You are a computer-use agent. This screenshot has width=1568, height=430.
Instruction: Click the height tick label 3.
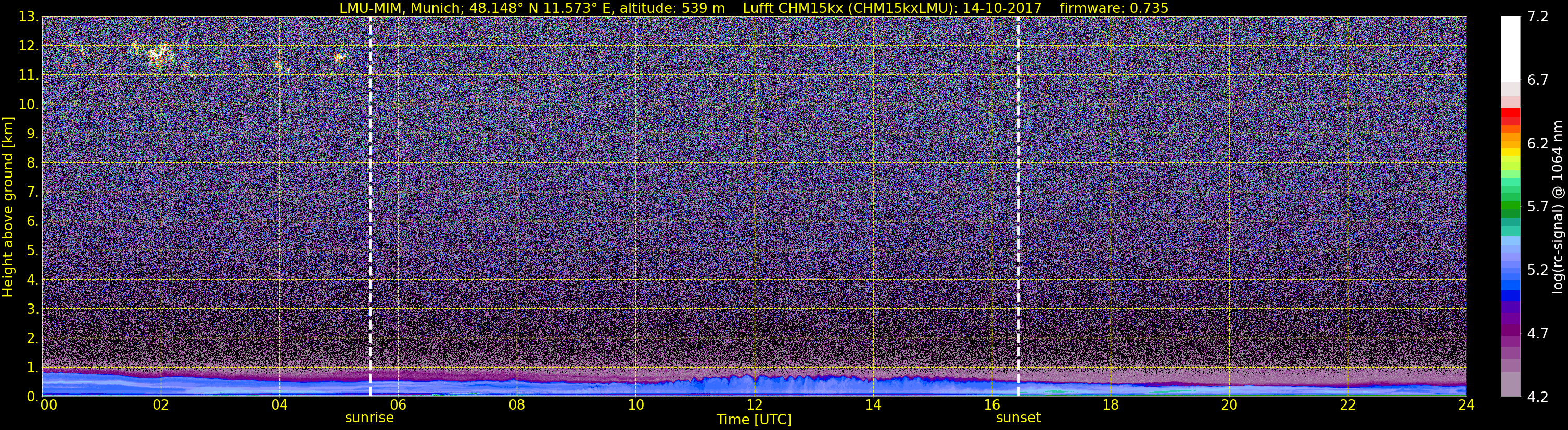coord(32,309)
